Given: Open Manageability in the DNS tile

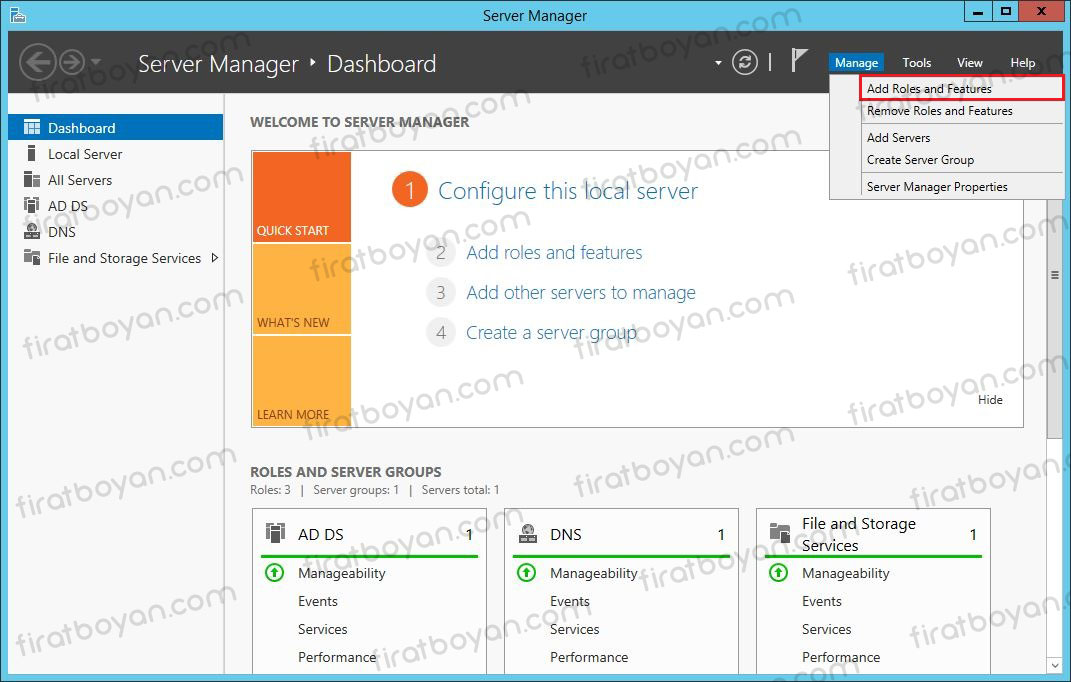Looking at the screenshot, I should [x=594, y=573].
